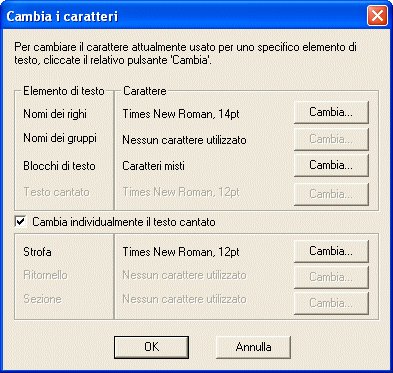Click Cambia button beside Nomi dei gruppi
Viewport: 393px width, 373px height.
331,139
